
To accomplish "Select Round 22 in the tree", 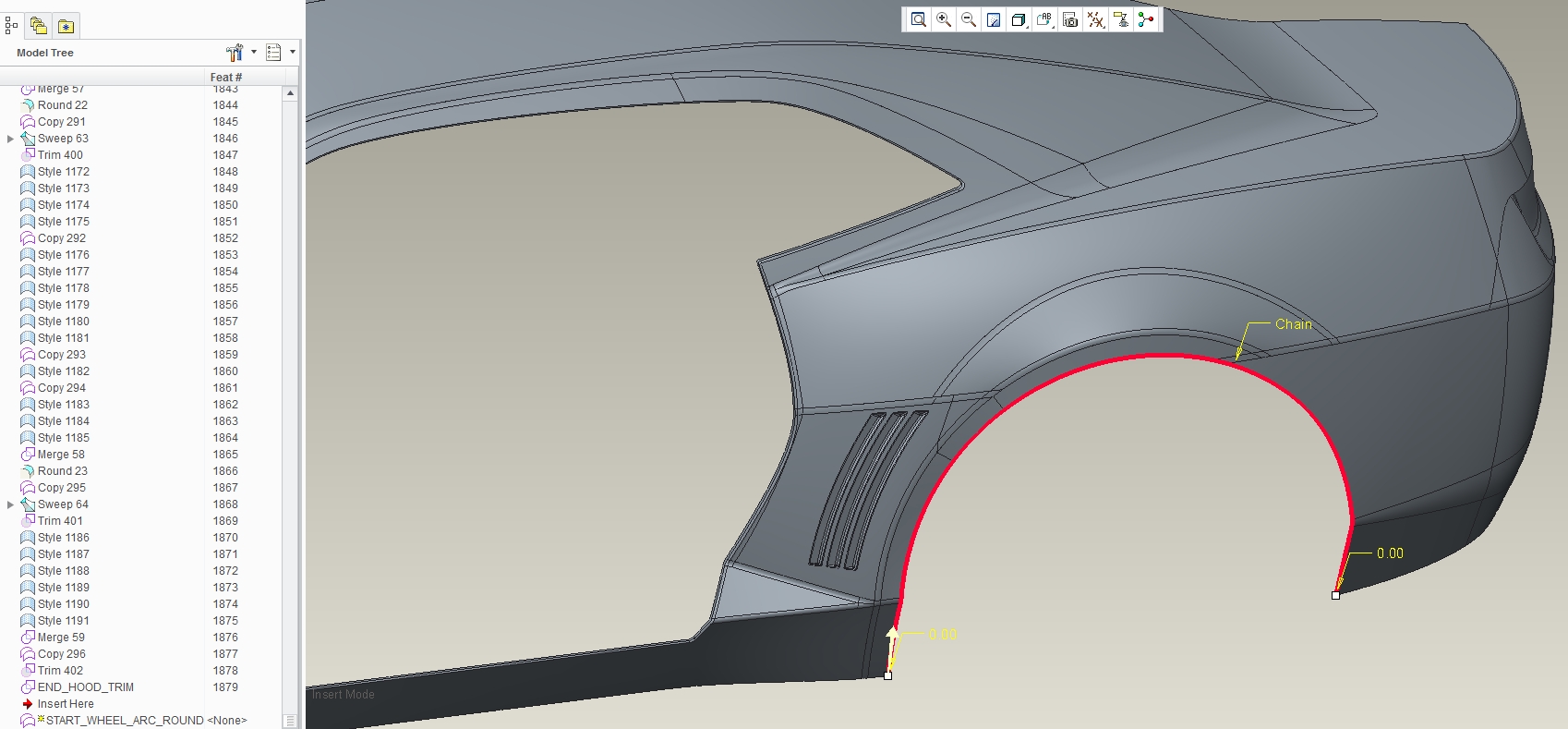I will pyautogui.click(x=63, y=105).
